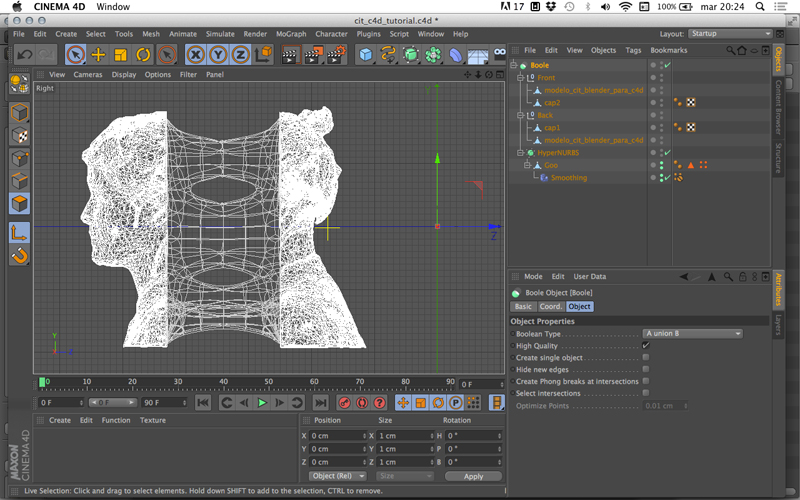
Task: Click the Undo arrow in toolbar
Action: click(24, 55)
